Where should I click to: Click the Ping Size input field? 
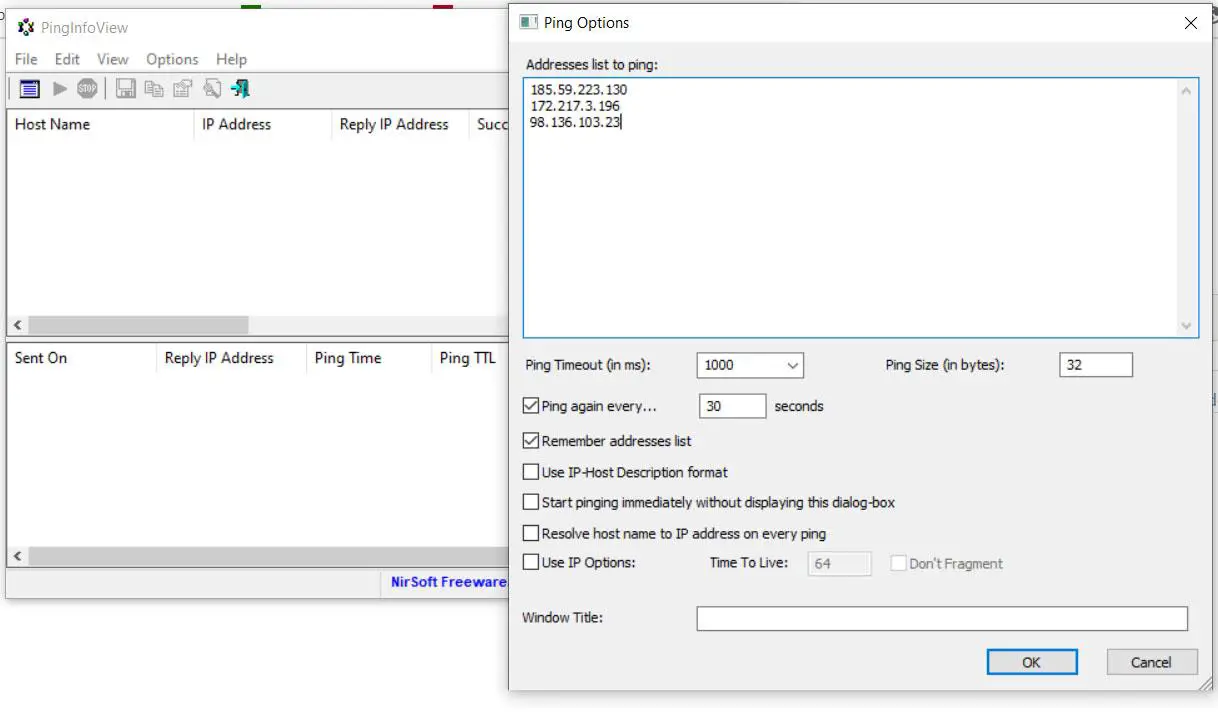1096,365
